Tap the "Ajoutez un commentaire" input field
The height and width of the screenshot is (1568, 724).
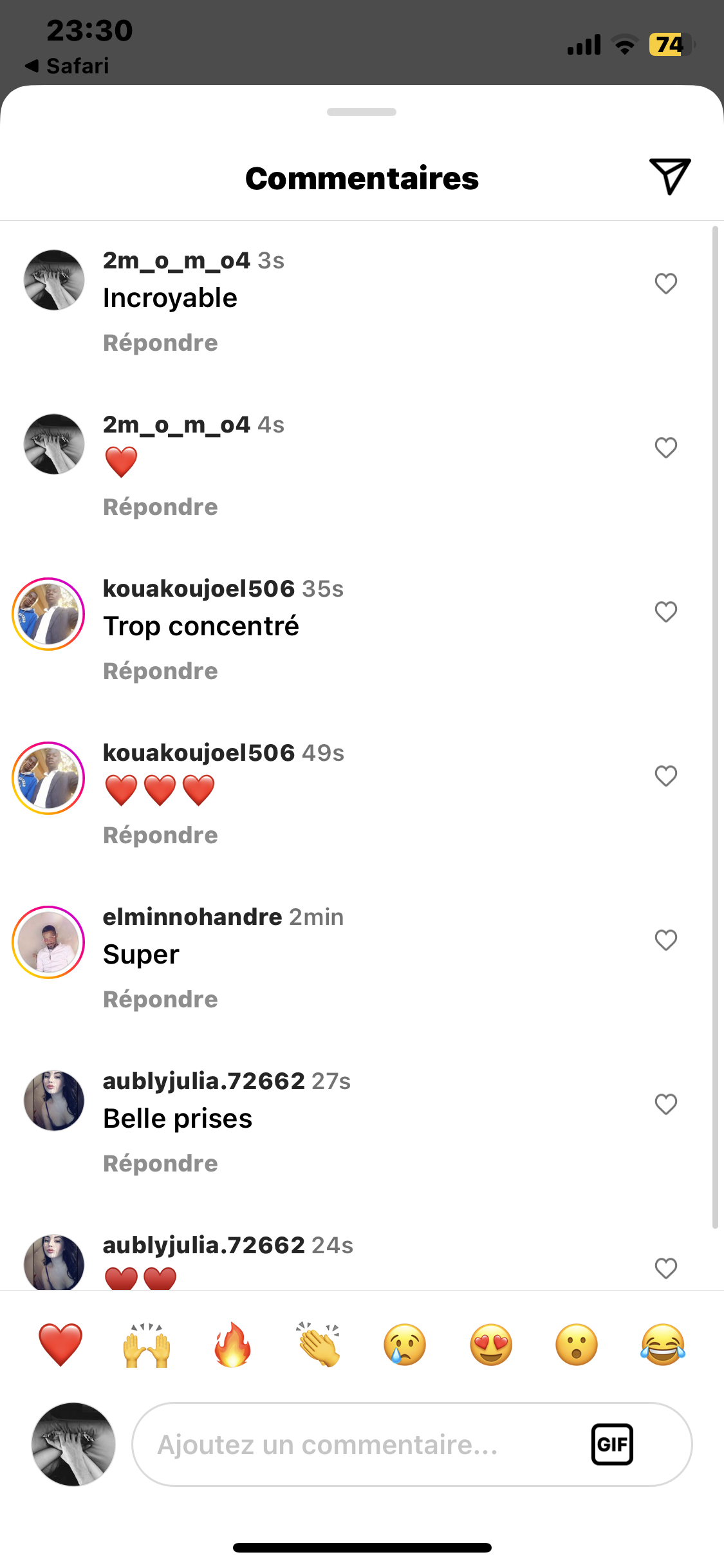click(360, 1444)
